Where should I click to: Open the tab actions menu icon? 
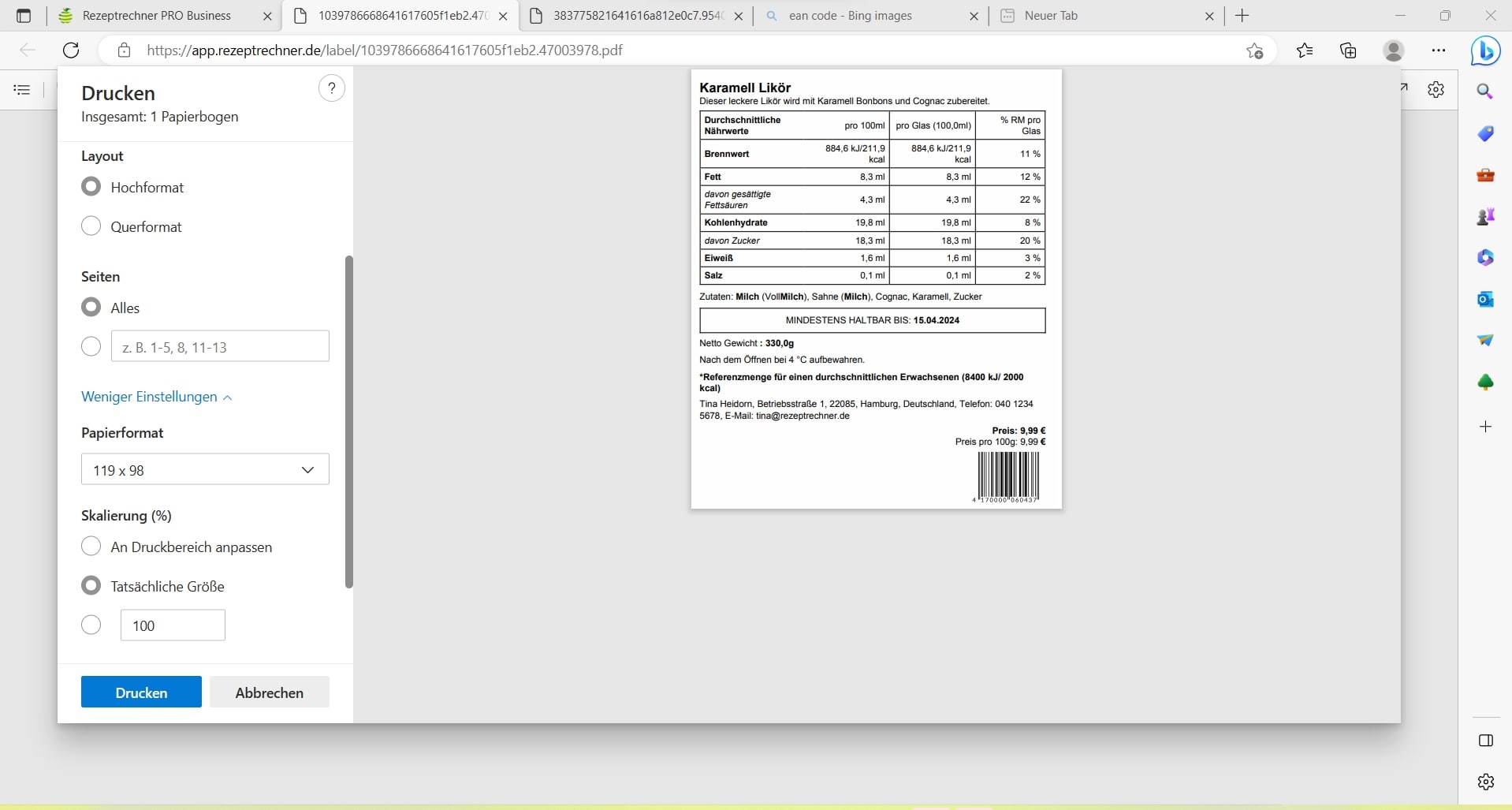24,16
